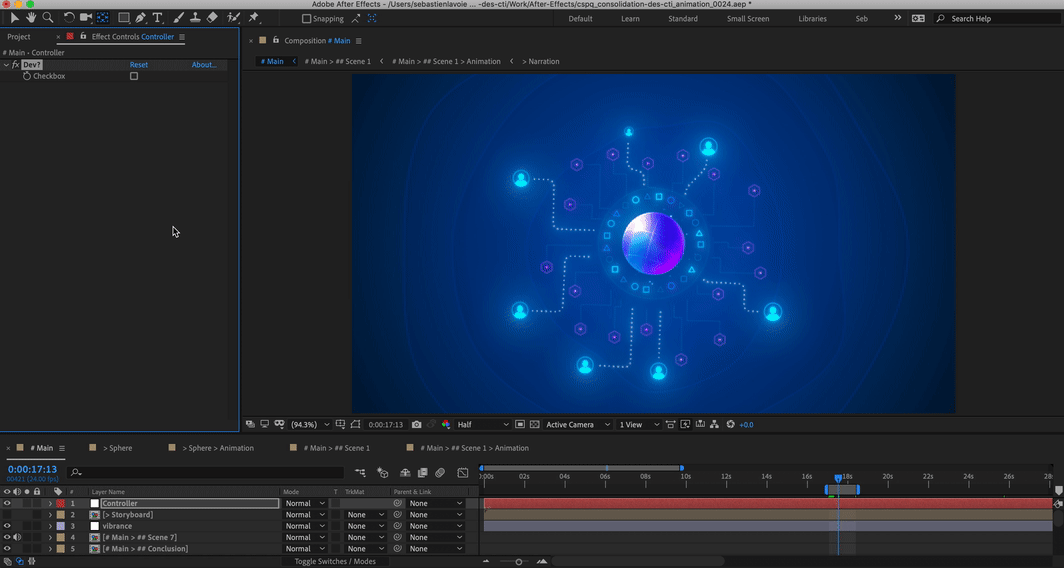
Task: Open the magnification 94.3% dropdown
Action: 310,425
